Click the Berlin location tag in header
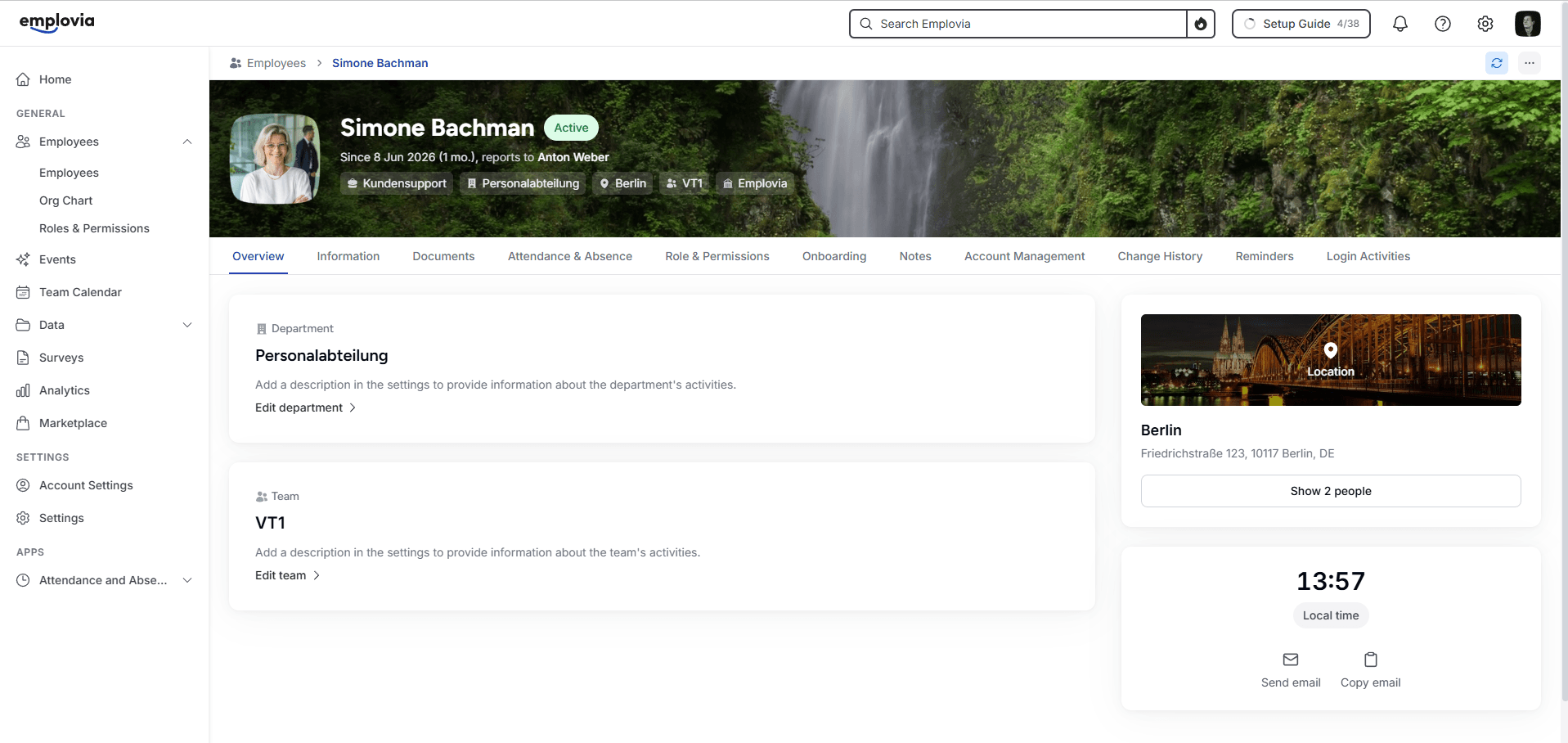Viewport: 1568px width, 743px height. [623, 183]
